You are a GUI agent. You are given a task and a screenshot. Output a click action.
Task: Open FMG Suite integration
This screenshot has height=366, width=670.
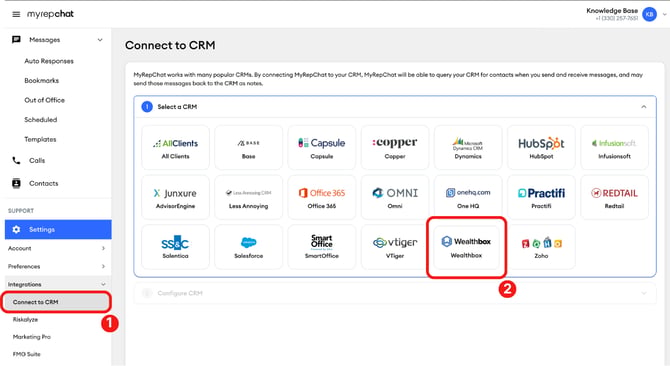point(26,354)
